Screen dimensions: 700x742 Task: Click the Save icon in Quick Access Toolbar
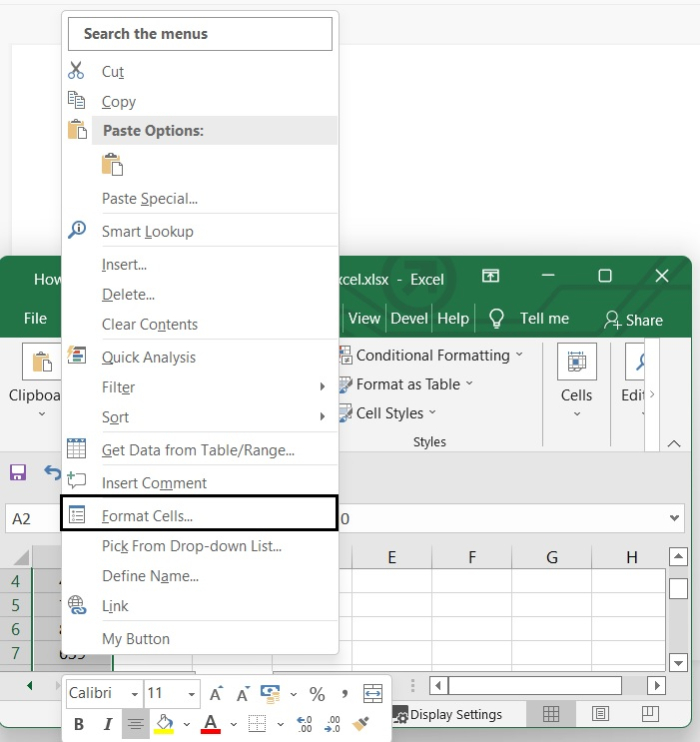pos(17,473)
